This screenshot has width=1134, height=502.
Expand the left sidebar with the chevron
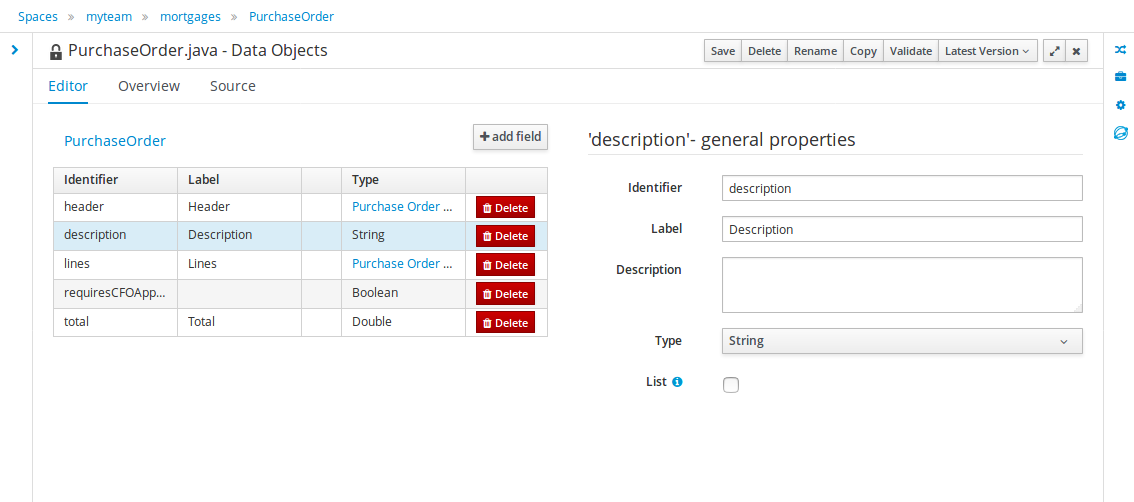[15, 49]
